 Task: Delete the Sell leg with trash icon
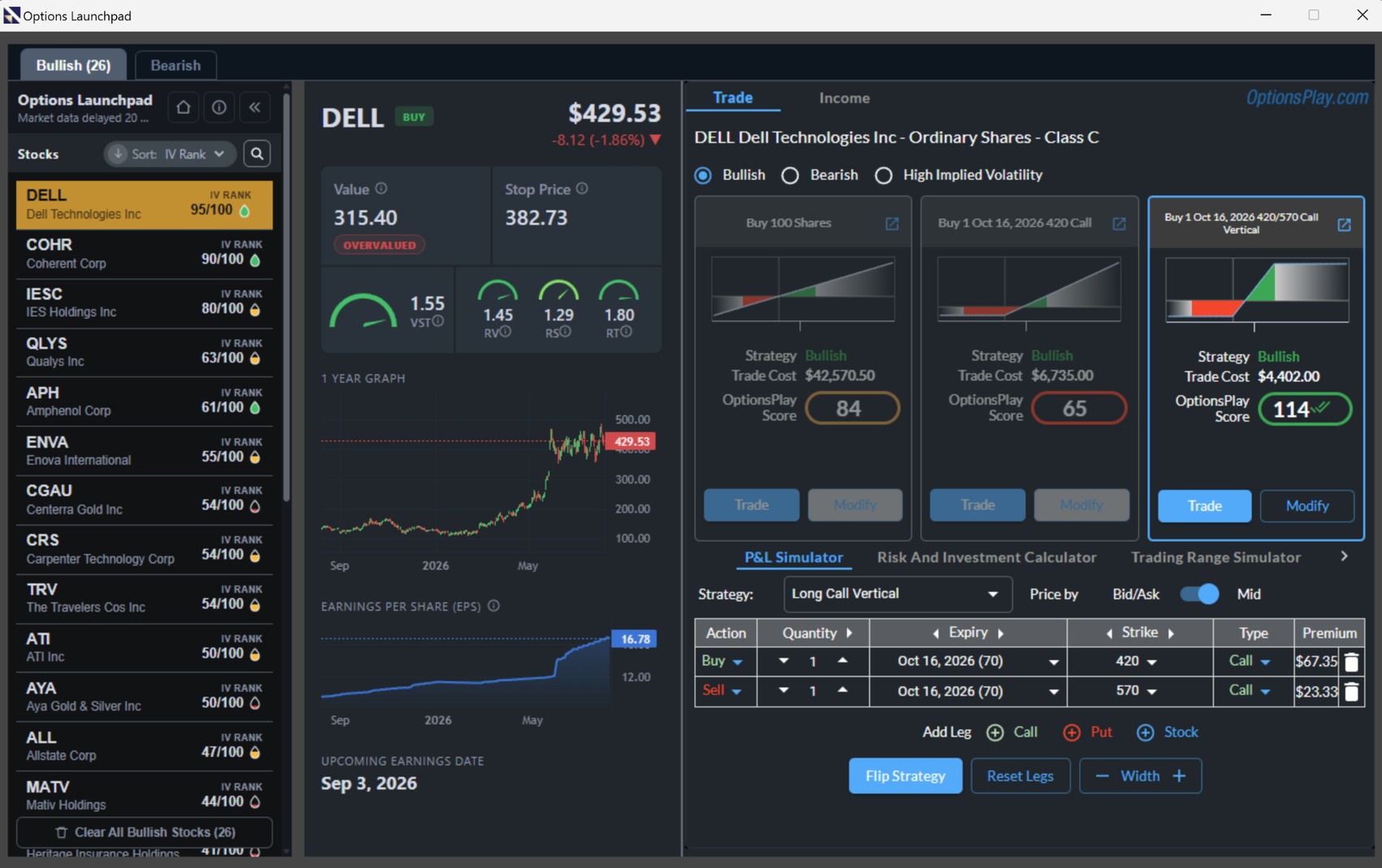[x=1351, y=692]
